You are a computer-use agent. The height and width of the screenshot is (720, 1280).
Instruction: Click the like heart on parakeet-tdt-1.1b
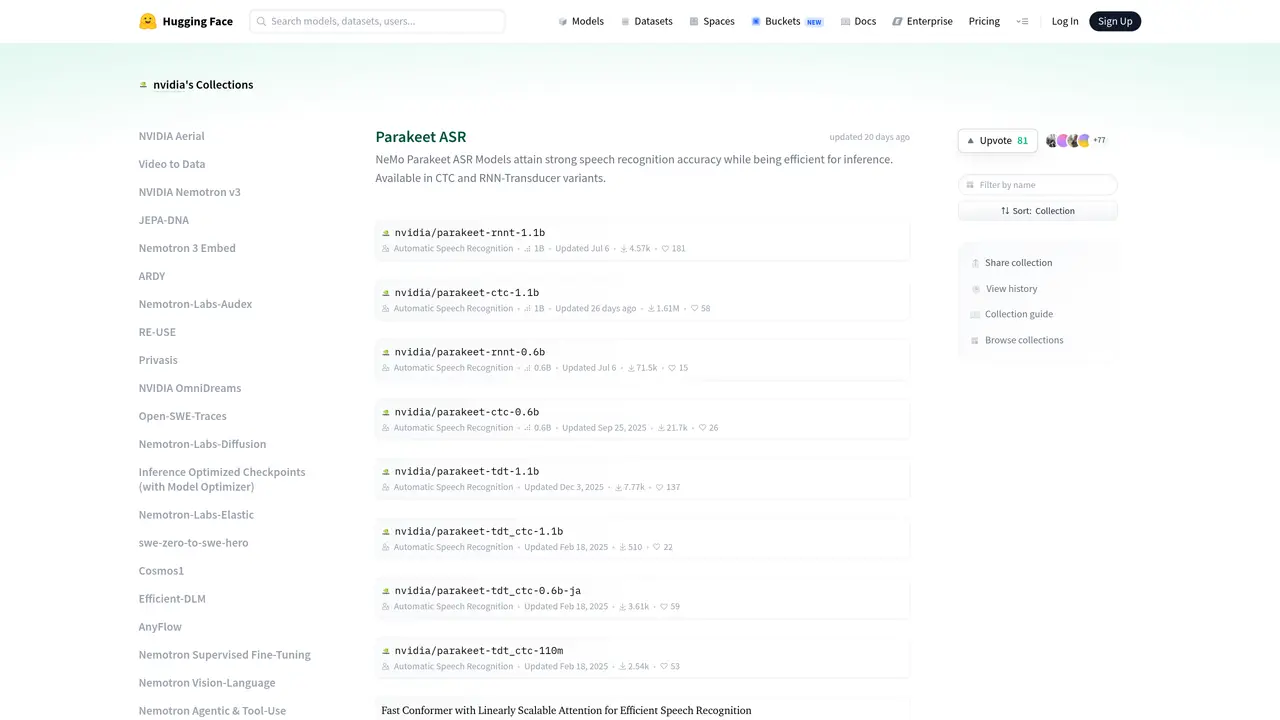(x=659, y=487)
